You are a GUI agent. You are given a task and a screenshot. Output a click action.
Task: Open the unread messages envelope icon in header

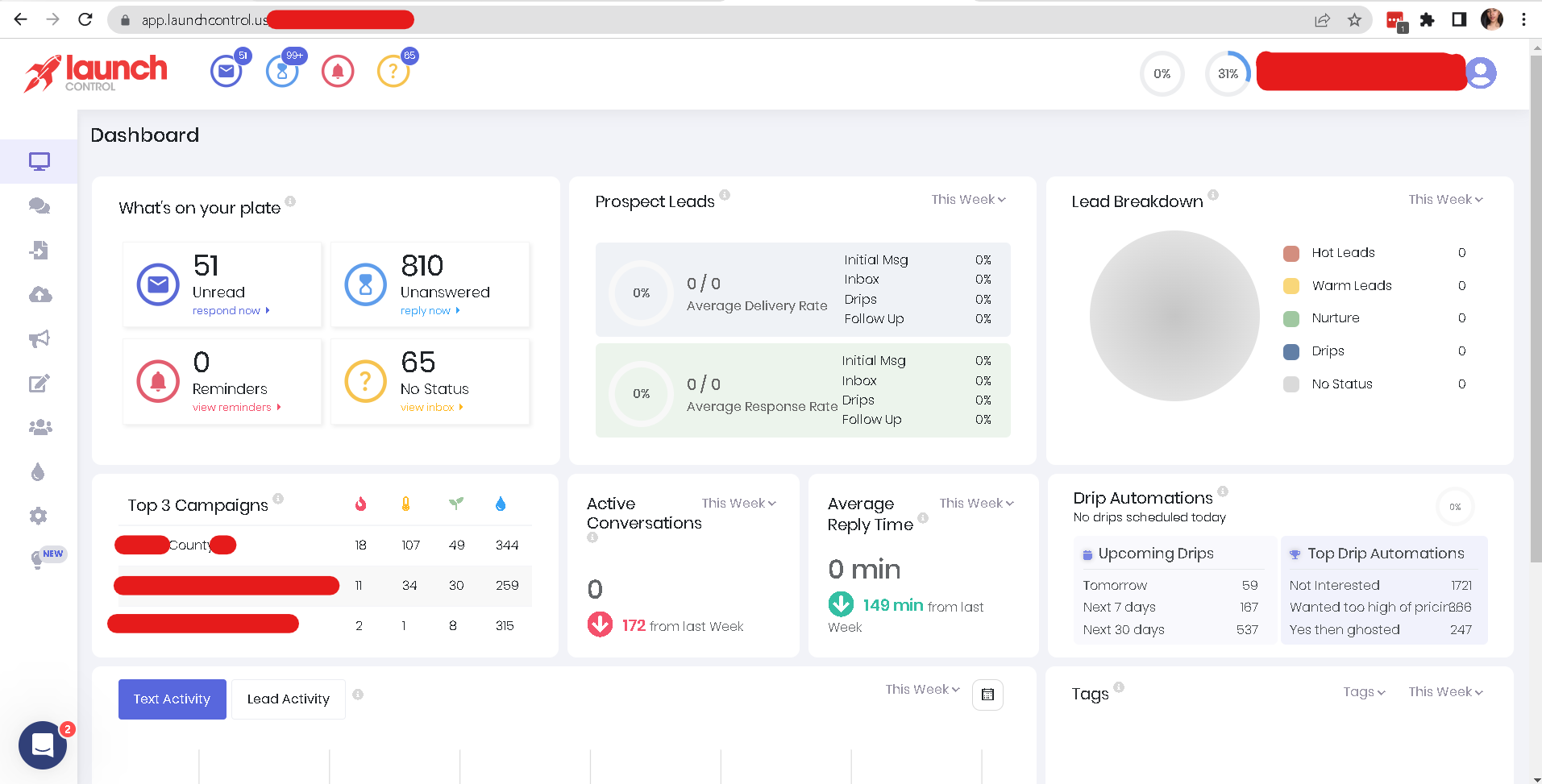pyautogui.click(x=227, y=72)
